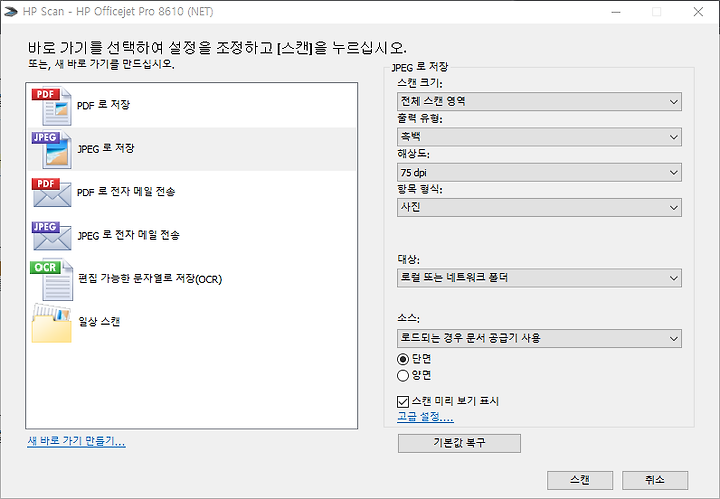Toggle the 스캔 미리 보기 표시 checkbox

pos(403,402)
